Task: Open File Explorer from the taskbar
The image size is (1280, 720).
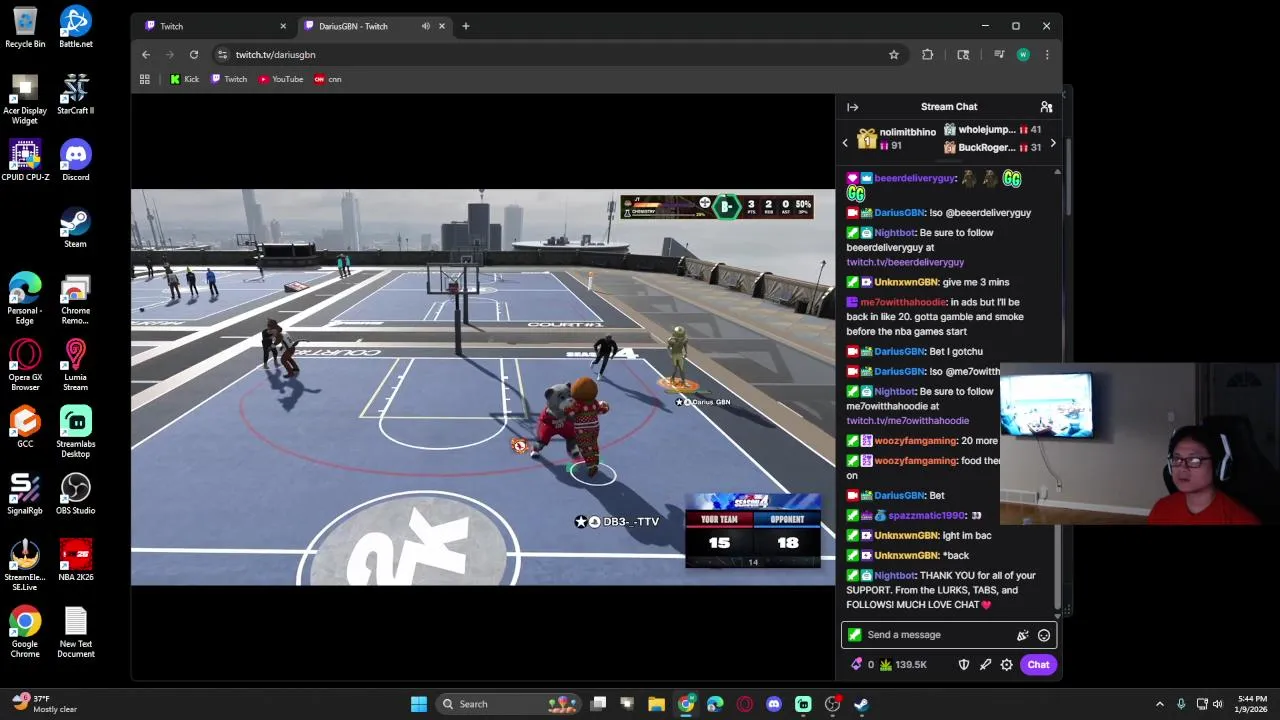Action: point(656,704)
